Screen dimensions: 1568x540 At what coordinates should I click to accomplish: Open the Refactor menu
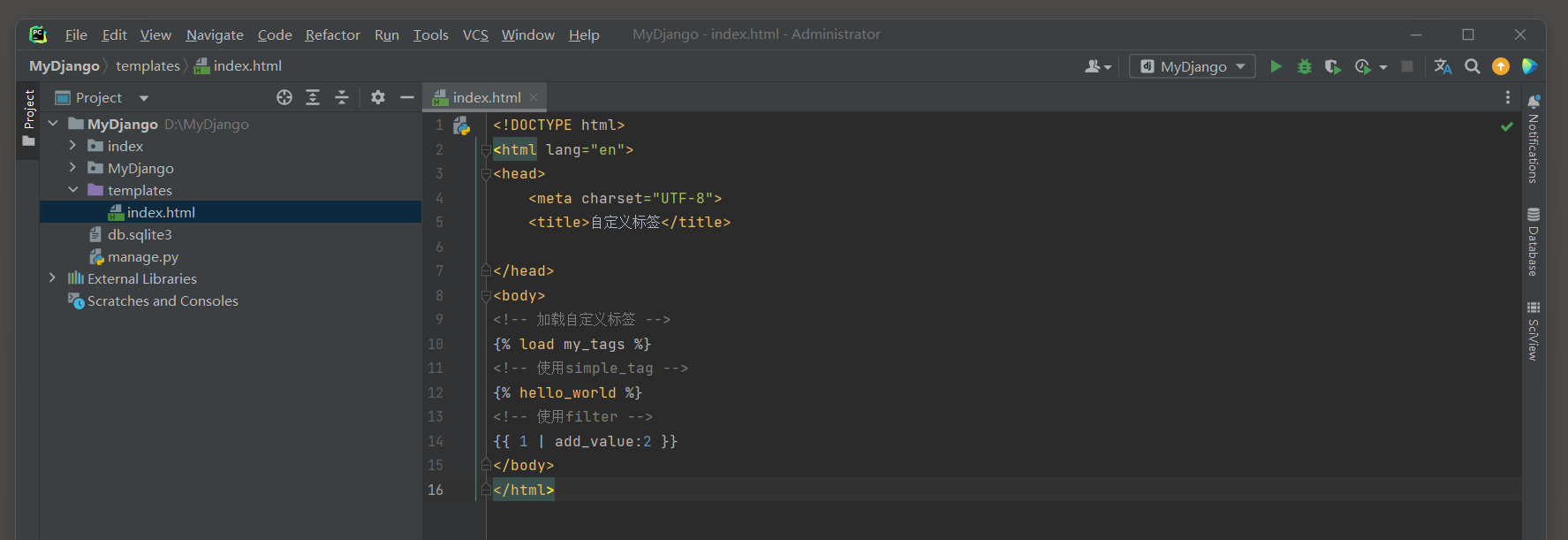(x=333, y=34)
